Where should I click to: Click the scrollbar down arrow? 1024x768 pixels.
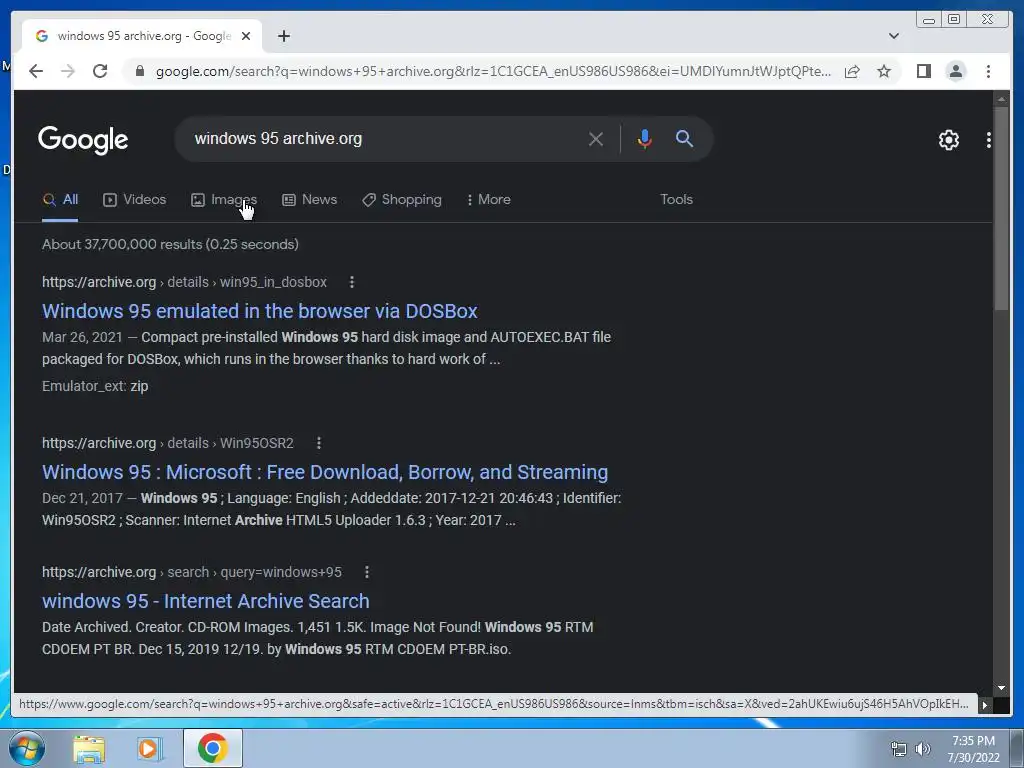1001,688
